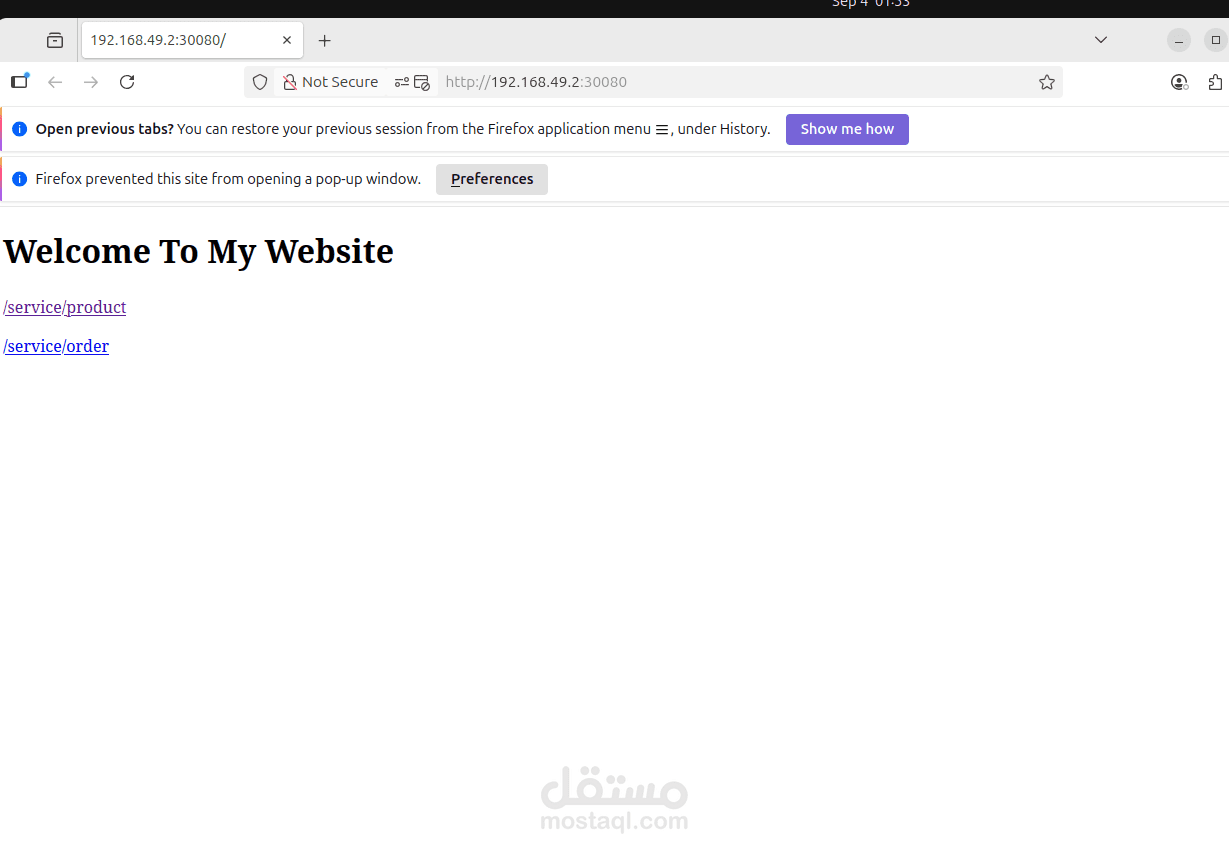The image size is (1229, 851).
Task: Open pop-up Preferences button
Action: [x=492, y=179]
